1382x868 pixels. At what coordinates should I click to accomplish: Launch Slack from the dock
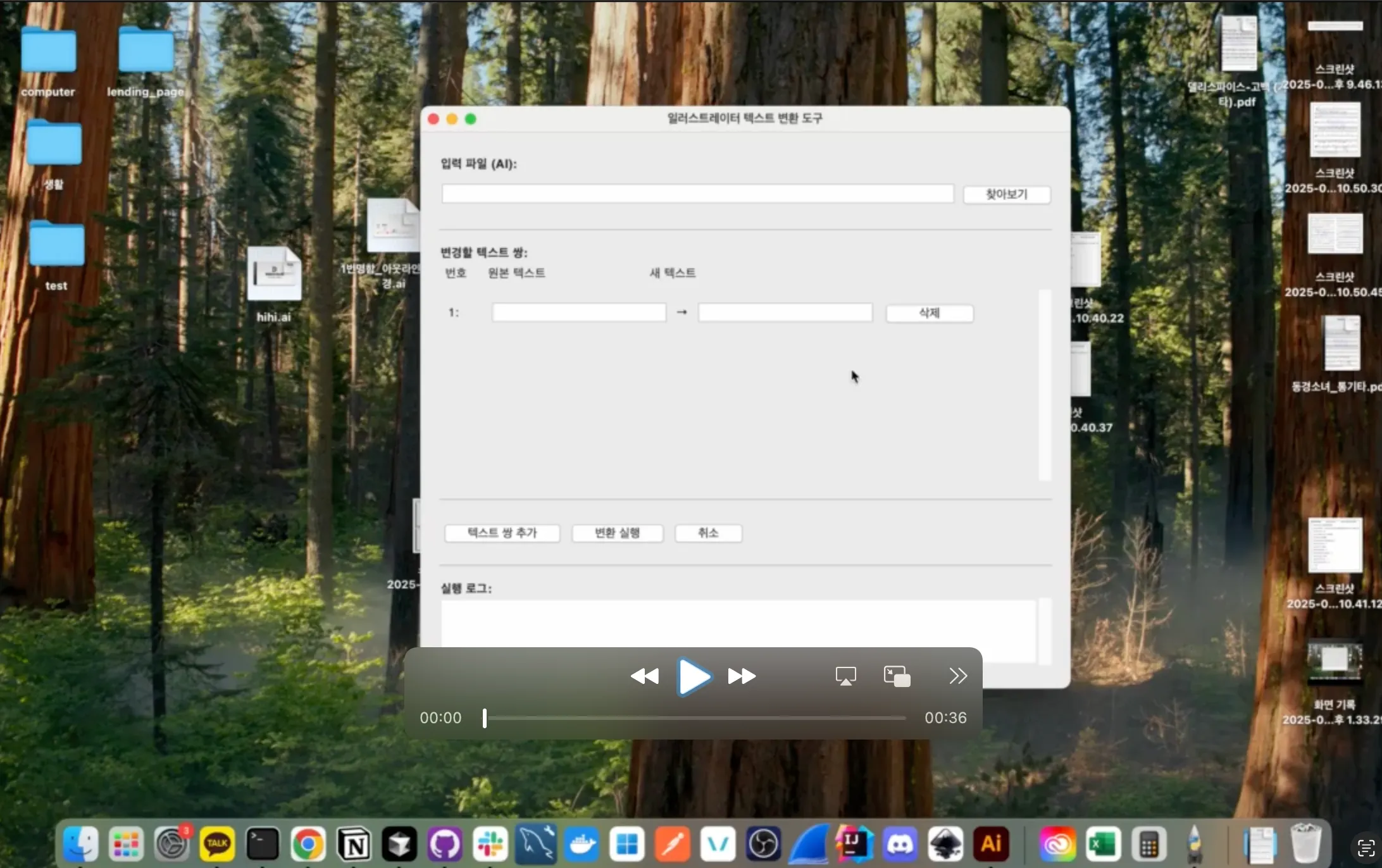(x=490, y=844)
